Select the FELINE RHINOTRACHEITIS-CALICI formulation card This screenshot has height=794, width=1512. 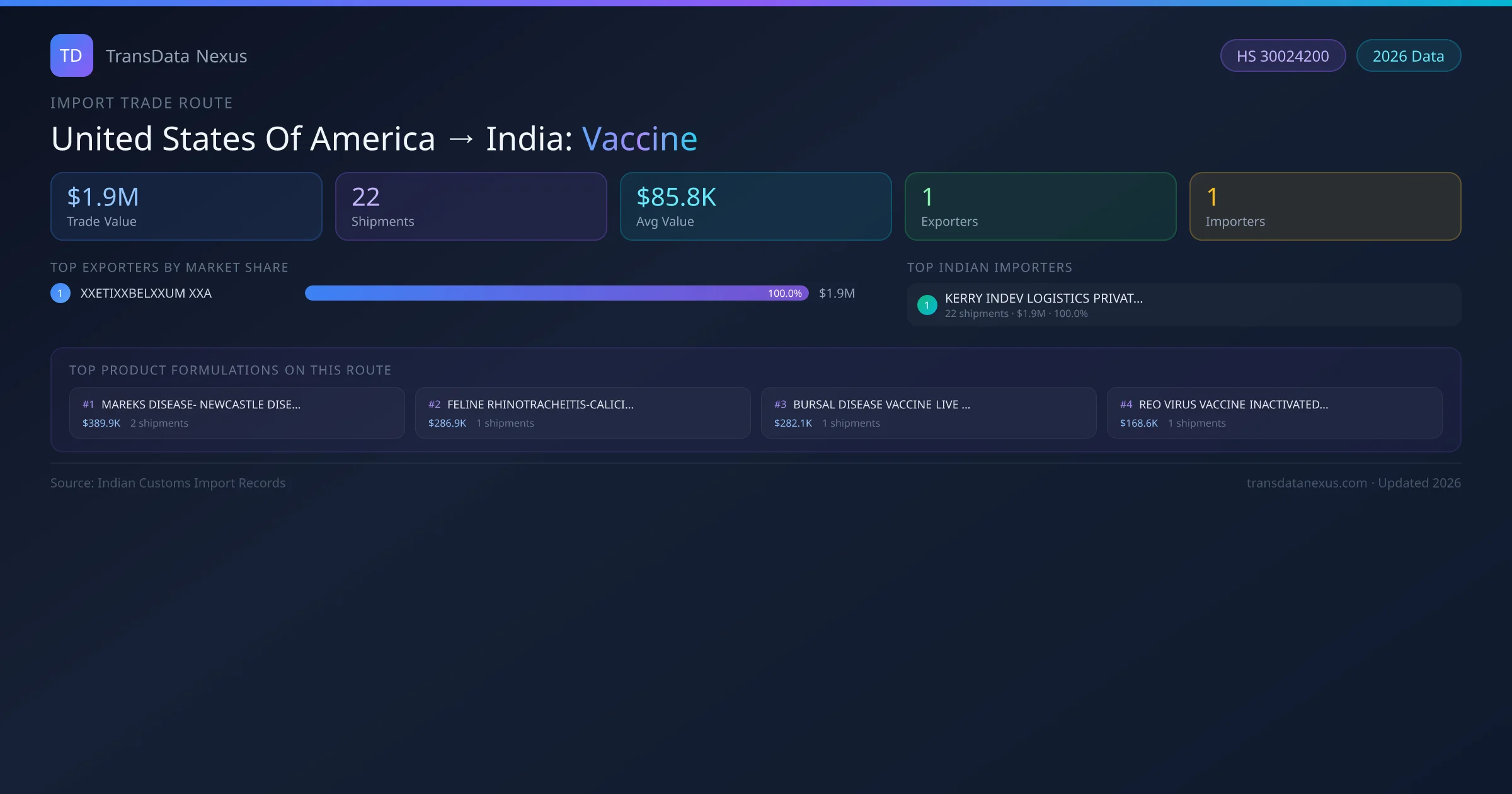click(582, 412)
